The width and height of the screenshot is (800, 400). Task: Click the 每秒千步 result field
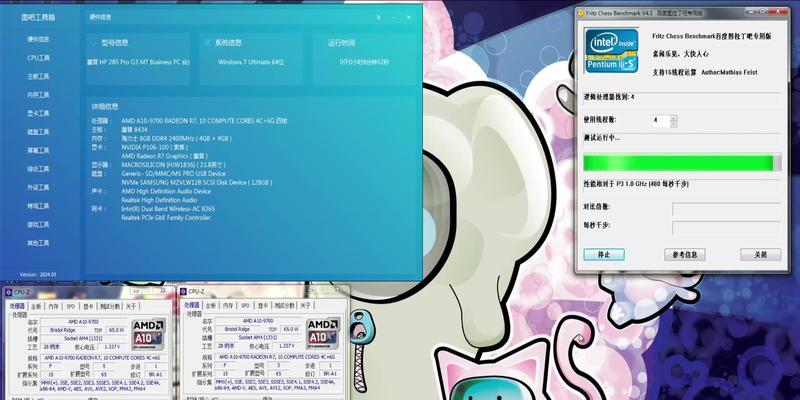coord(726,228)
